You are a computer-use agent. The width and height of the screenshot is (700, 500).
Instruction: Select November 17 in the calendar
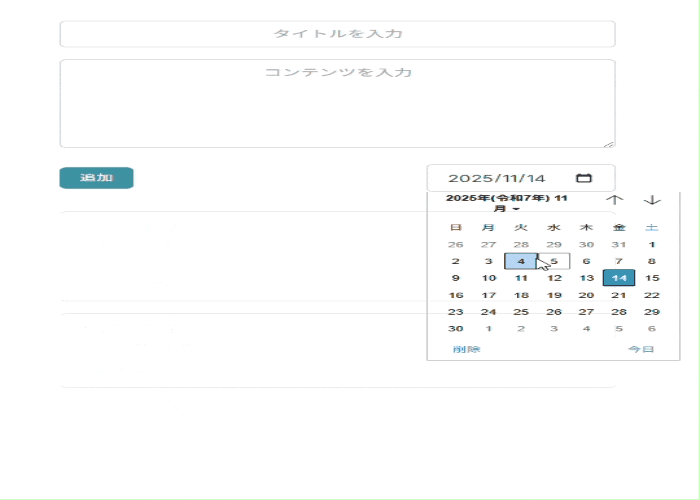coord(488,295)
